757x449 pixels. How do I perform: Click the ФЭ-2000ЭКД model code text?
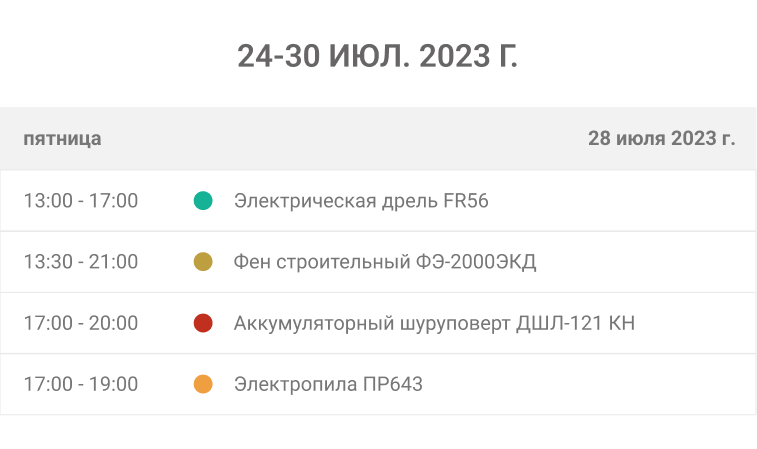click(x=475, y=262)
